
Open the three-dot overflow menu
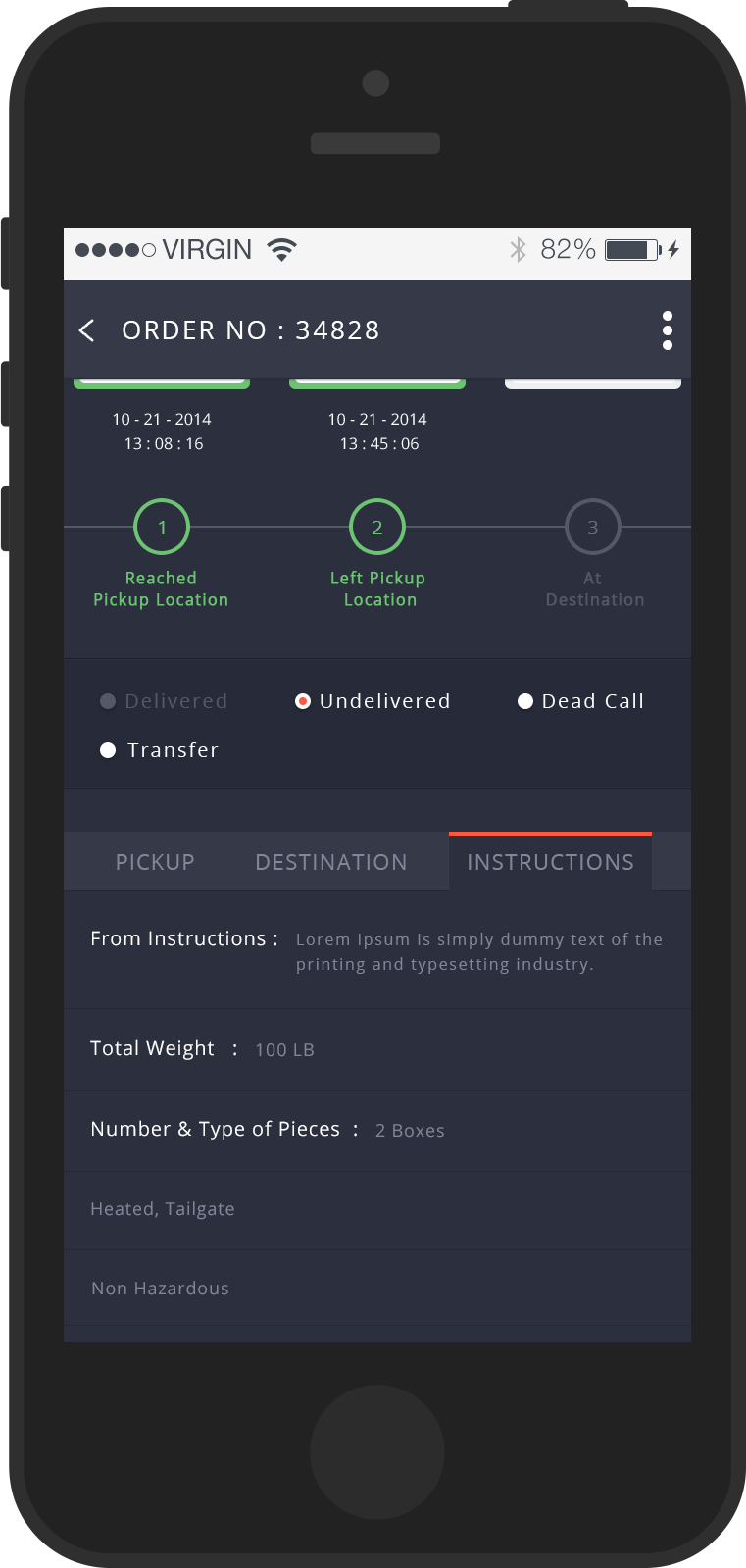click(x=667, y=330)
